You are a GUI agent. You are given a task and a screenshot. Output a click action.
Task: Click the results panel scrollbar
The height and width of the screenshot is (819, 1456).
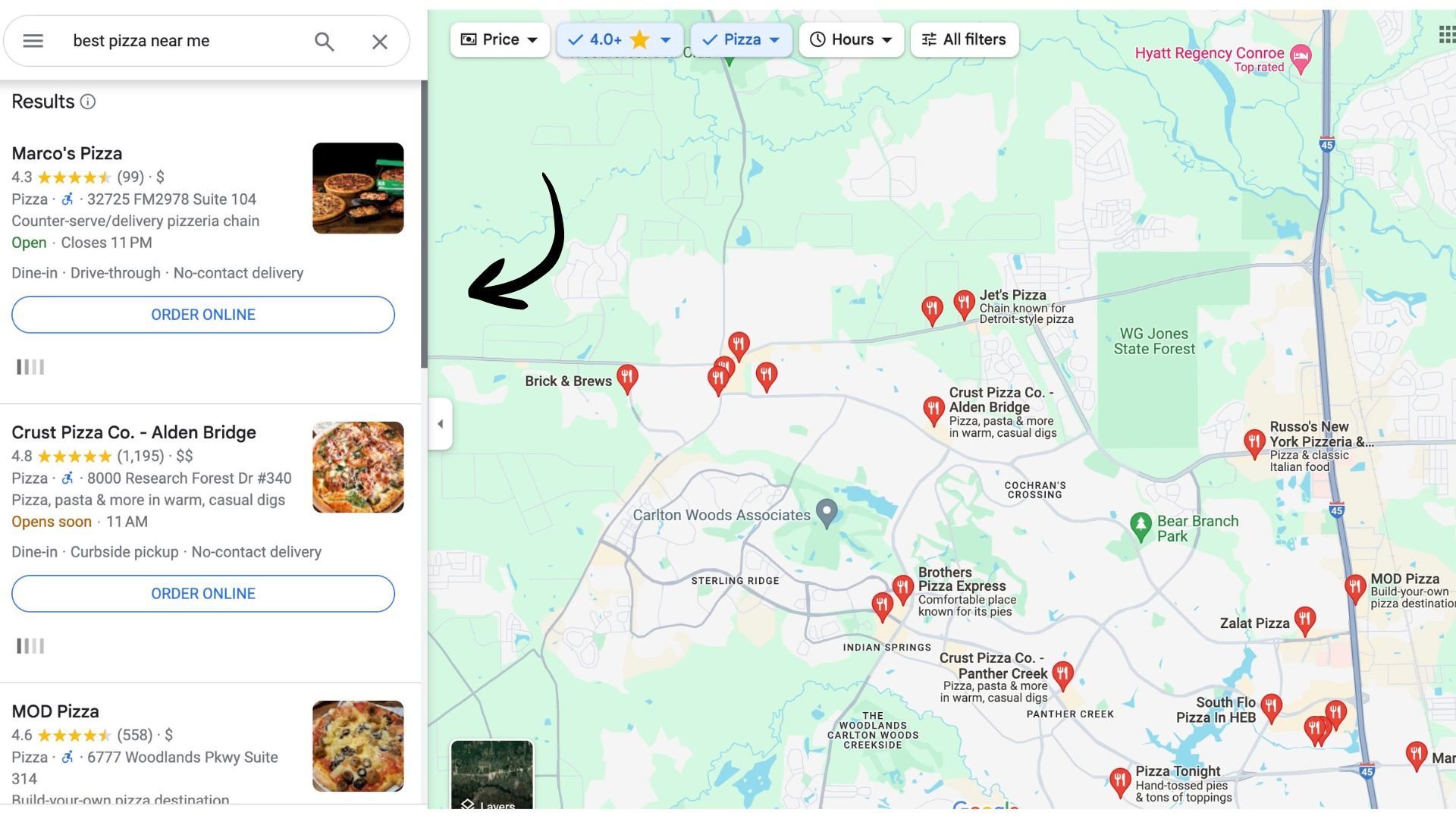pos(424,224)
